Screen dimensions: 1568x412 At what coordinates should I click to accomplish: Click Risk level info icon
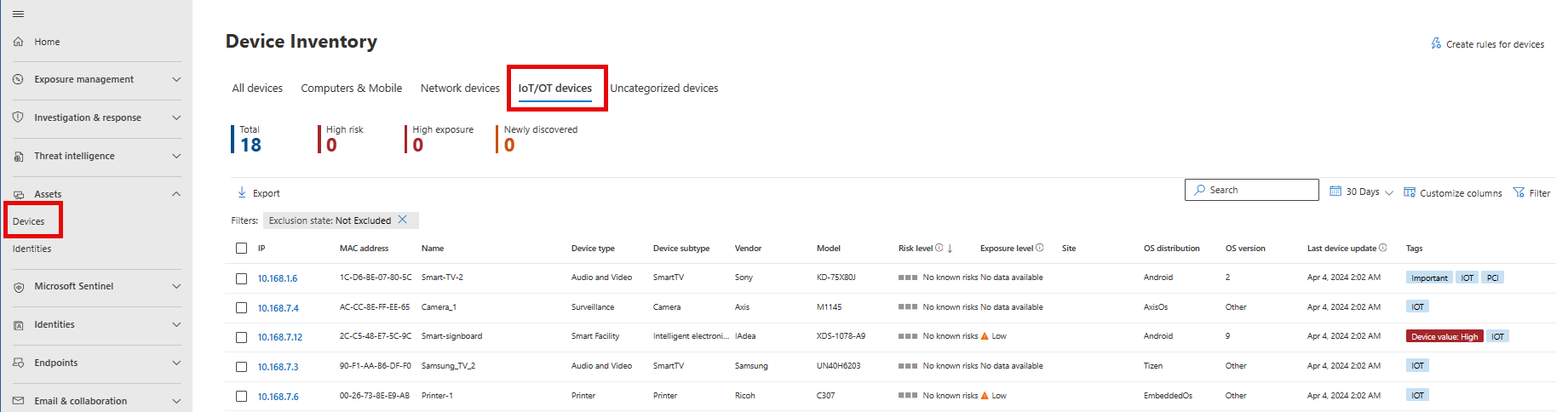pyautogui.click(x=939, y=249)
